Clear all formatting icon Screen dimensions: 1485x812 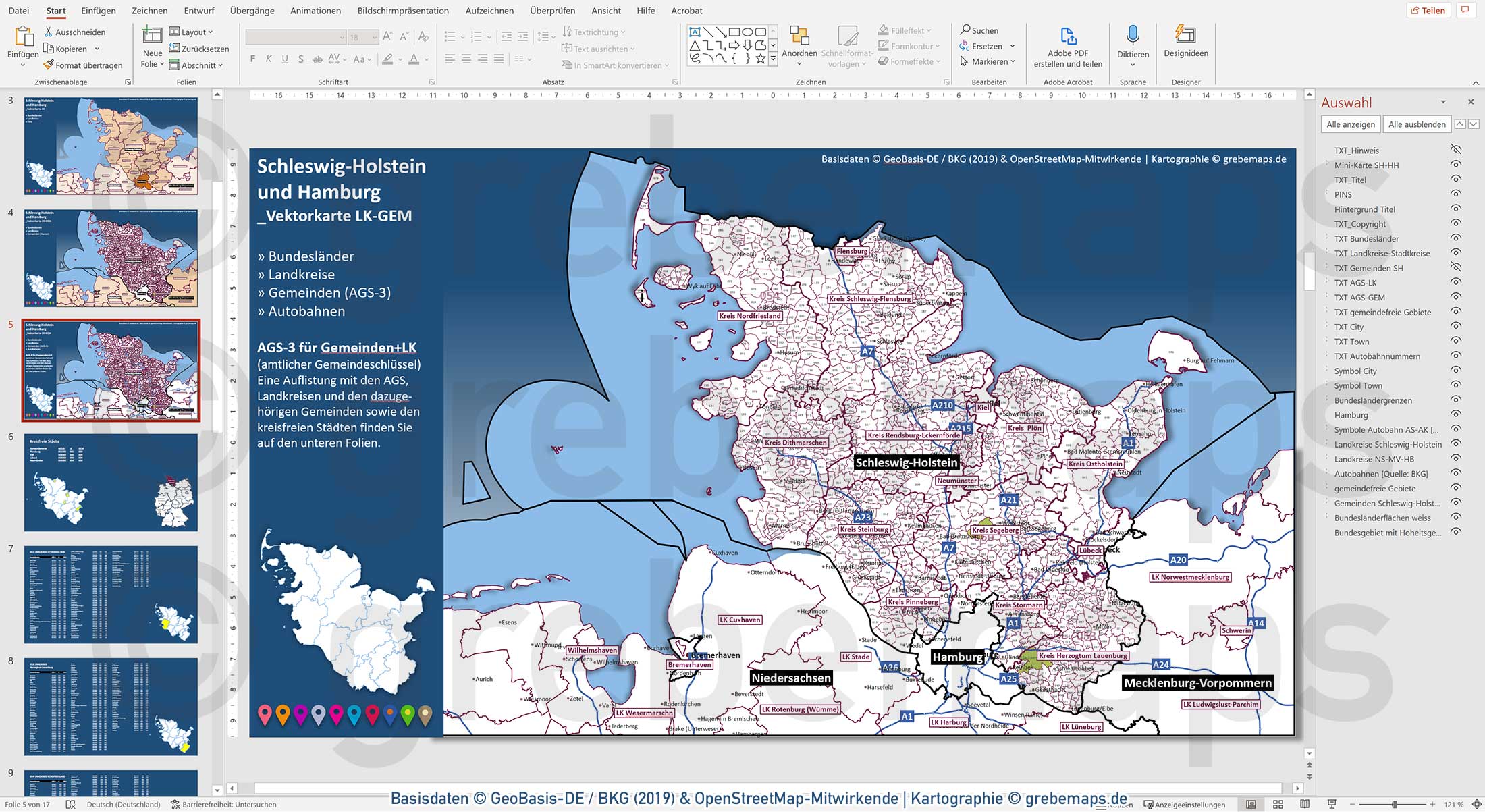[423, 36]
